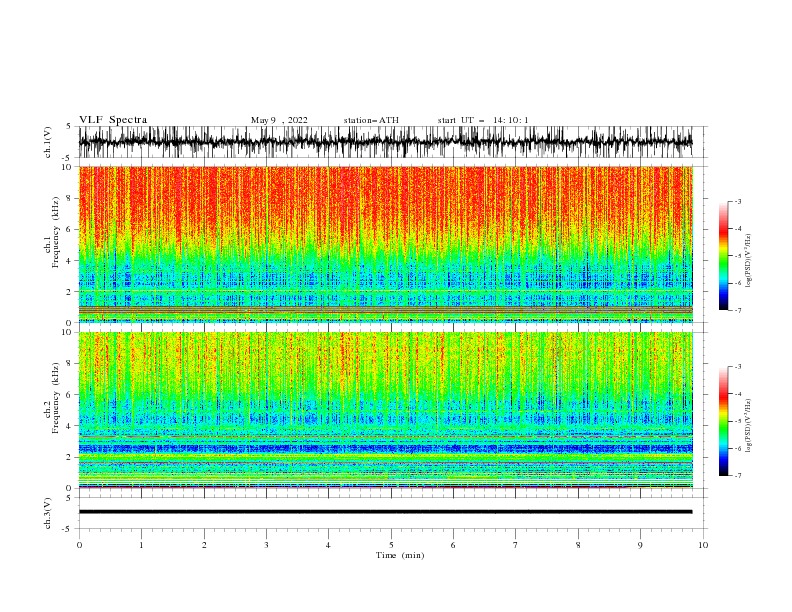The image size is (792, 612).
Task: Click the time axis tick label "3"
Action: 266,545
